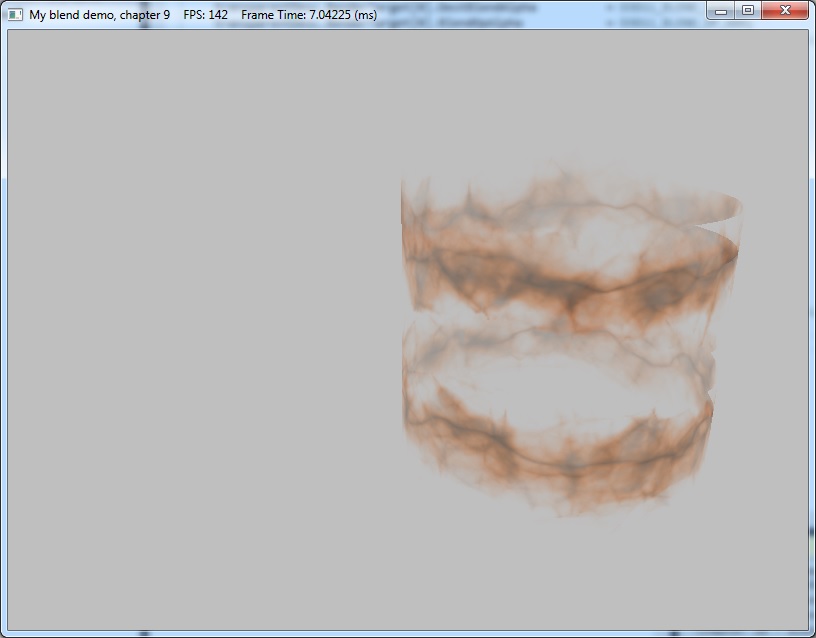Screen dimensions: 816x638
Task: Click the application icon in title bar
Action: (x=14, y=15)
